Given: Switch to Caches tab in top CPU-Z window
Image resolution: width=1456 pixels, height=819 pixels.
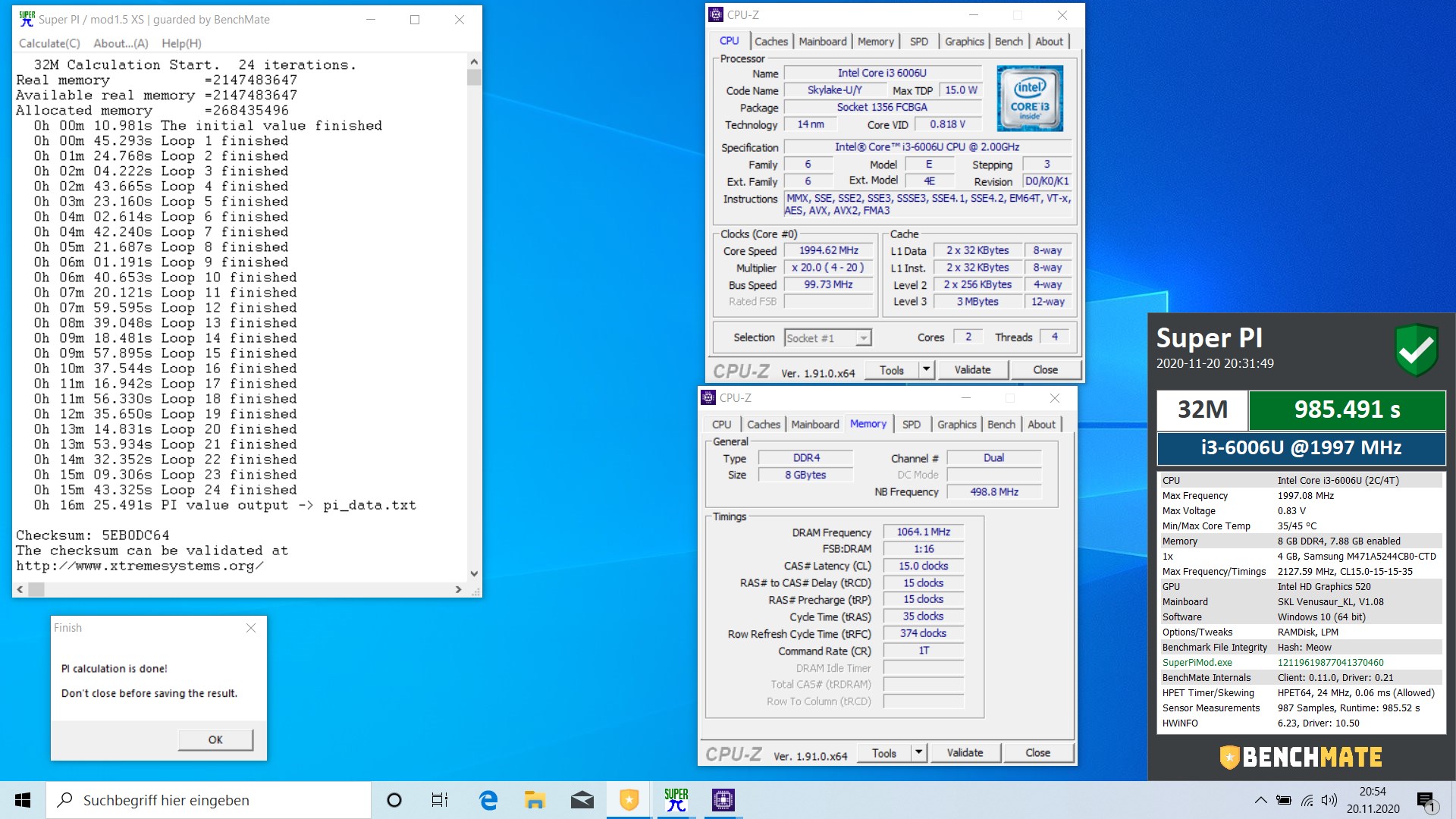Looking at the screenshot, I should (770, 42).
